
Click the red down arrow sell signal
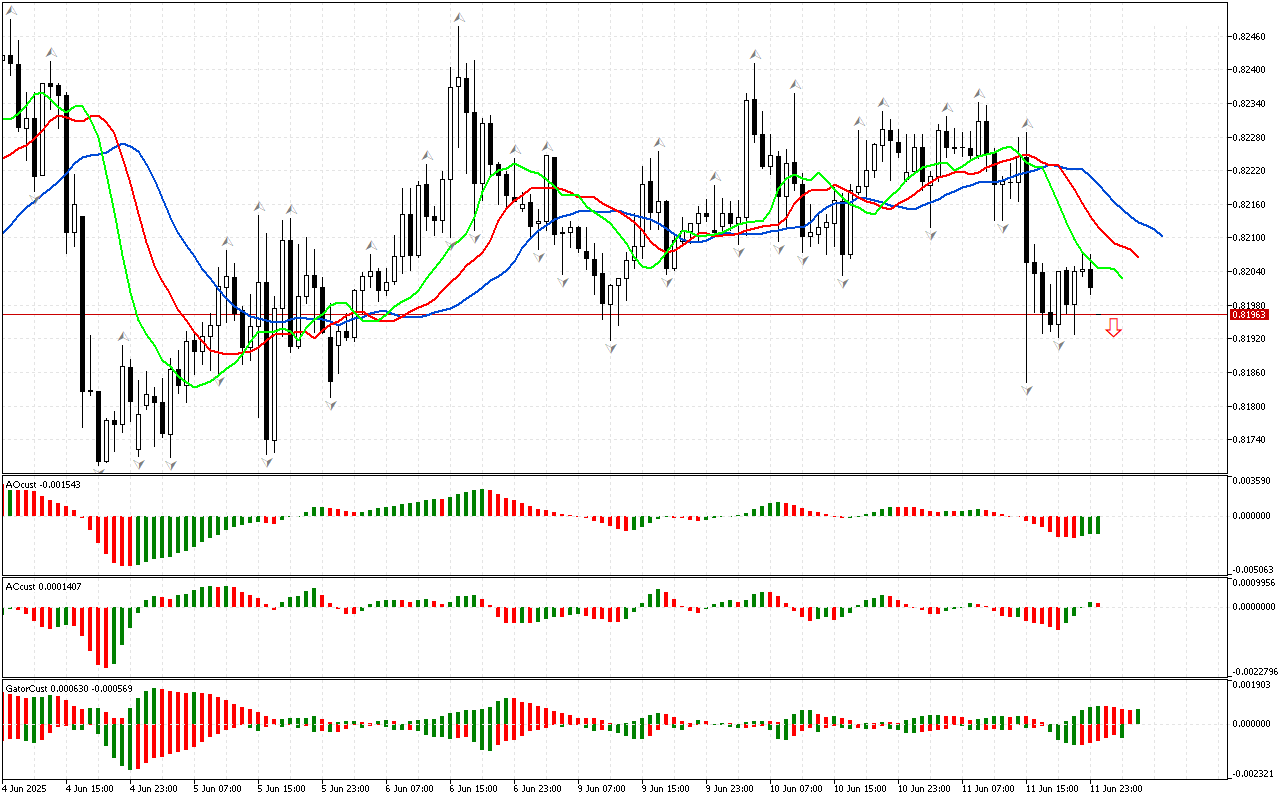pyautogui.click(x=1113, y=327)
